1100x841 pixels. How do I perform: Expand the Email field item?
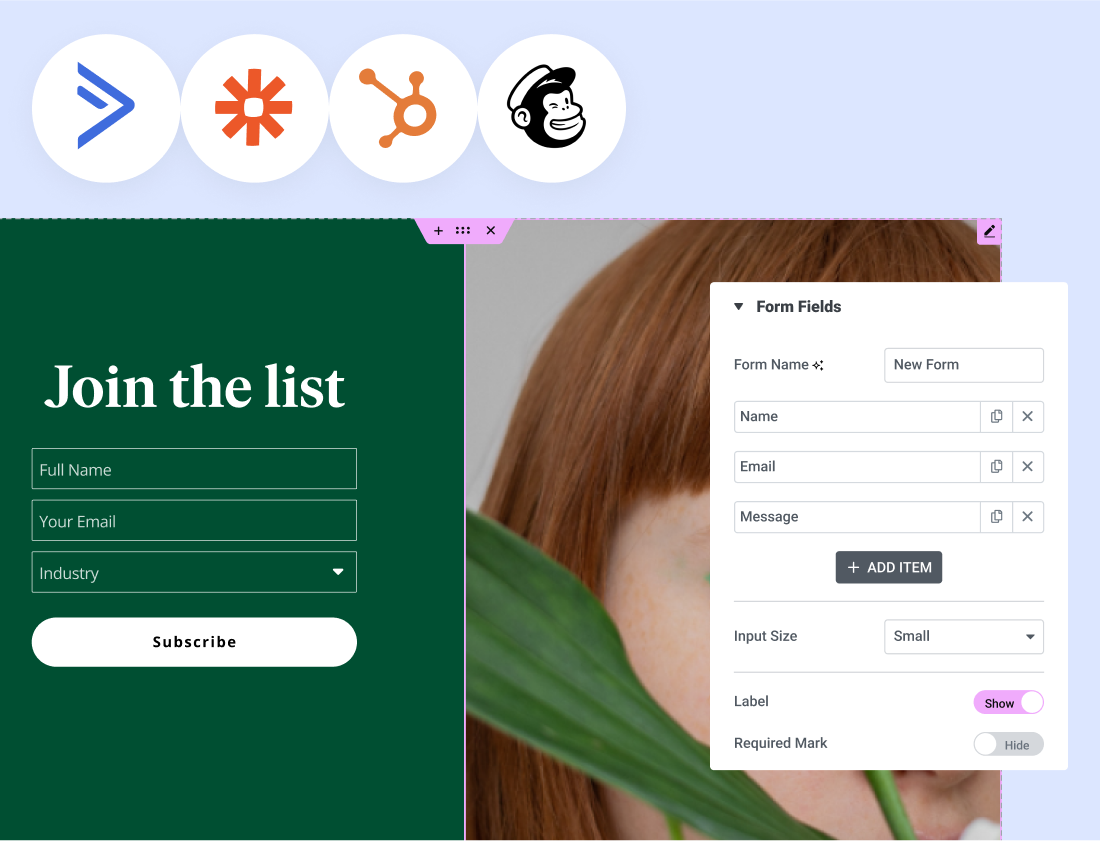point(857,466)
